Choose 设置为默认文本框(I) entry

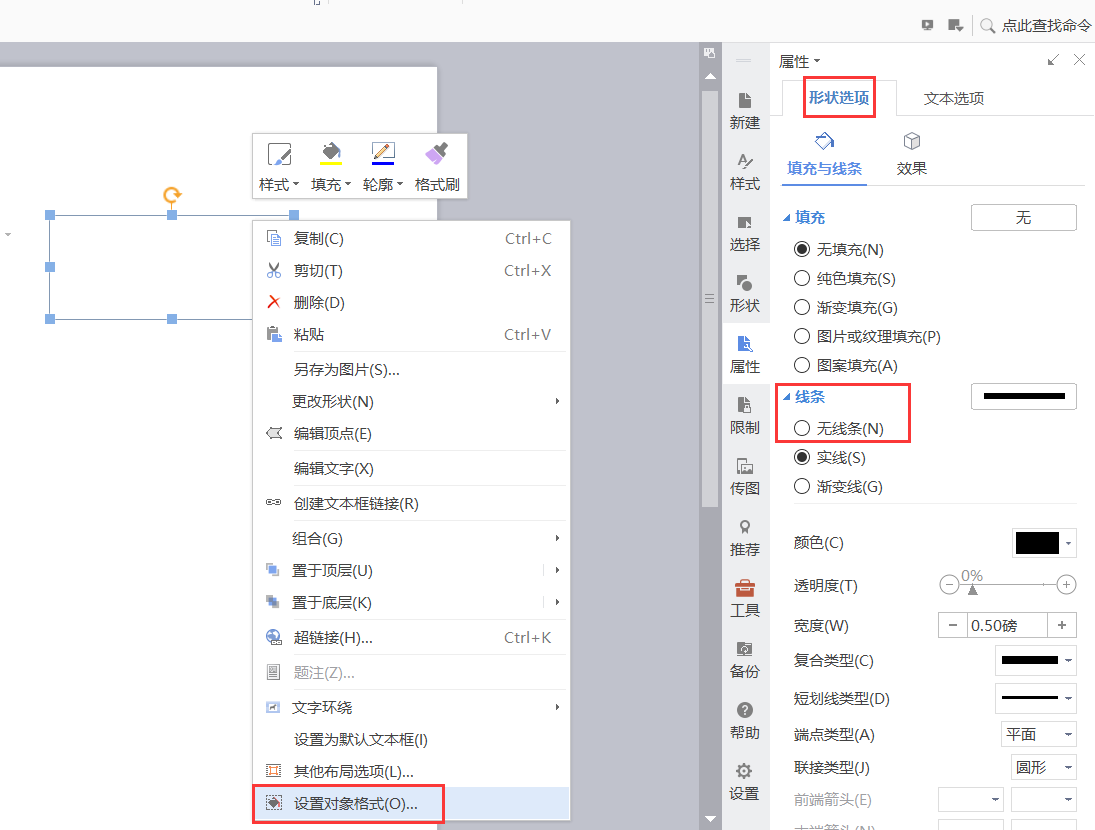pyautogui.click(x=411, y=739)
